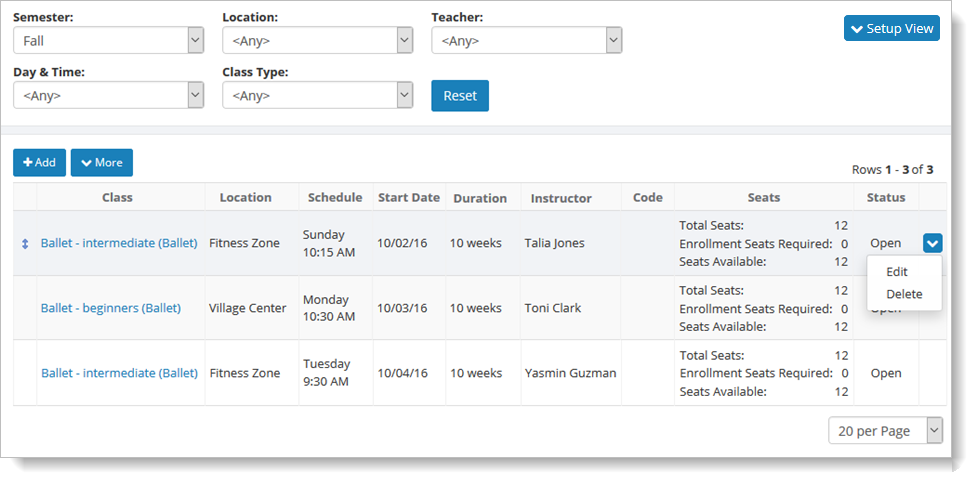The width and height of the screenshot is (977, 483).
Task: Open the Class Type dropdown
Action: tap(317, 96)
